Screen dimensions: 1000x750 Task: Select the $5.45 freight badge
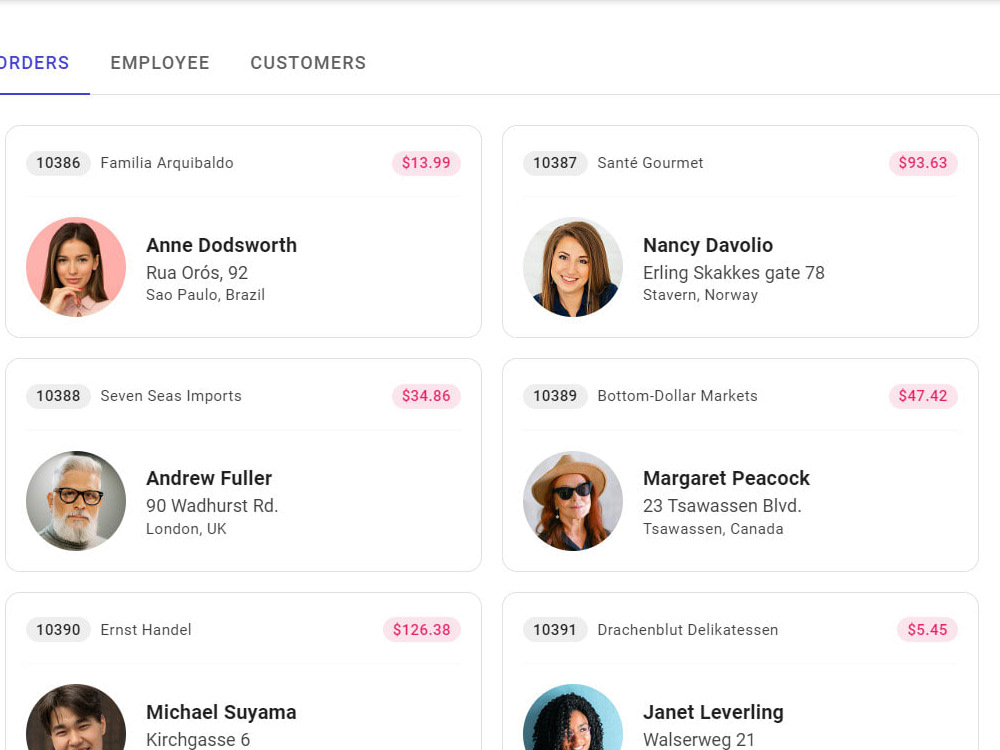[927, 630]
